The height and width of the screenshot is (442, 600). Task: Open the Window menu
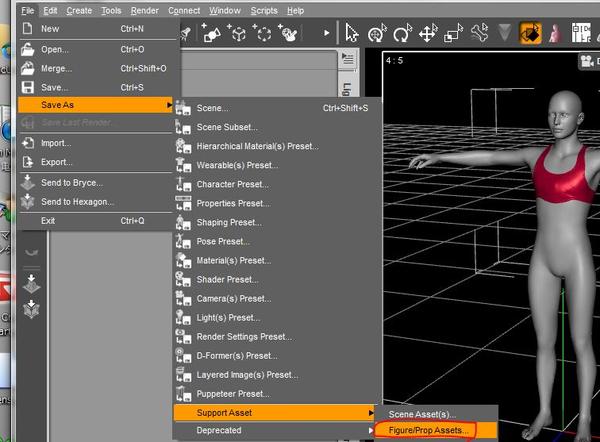point(225,11)
